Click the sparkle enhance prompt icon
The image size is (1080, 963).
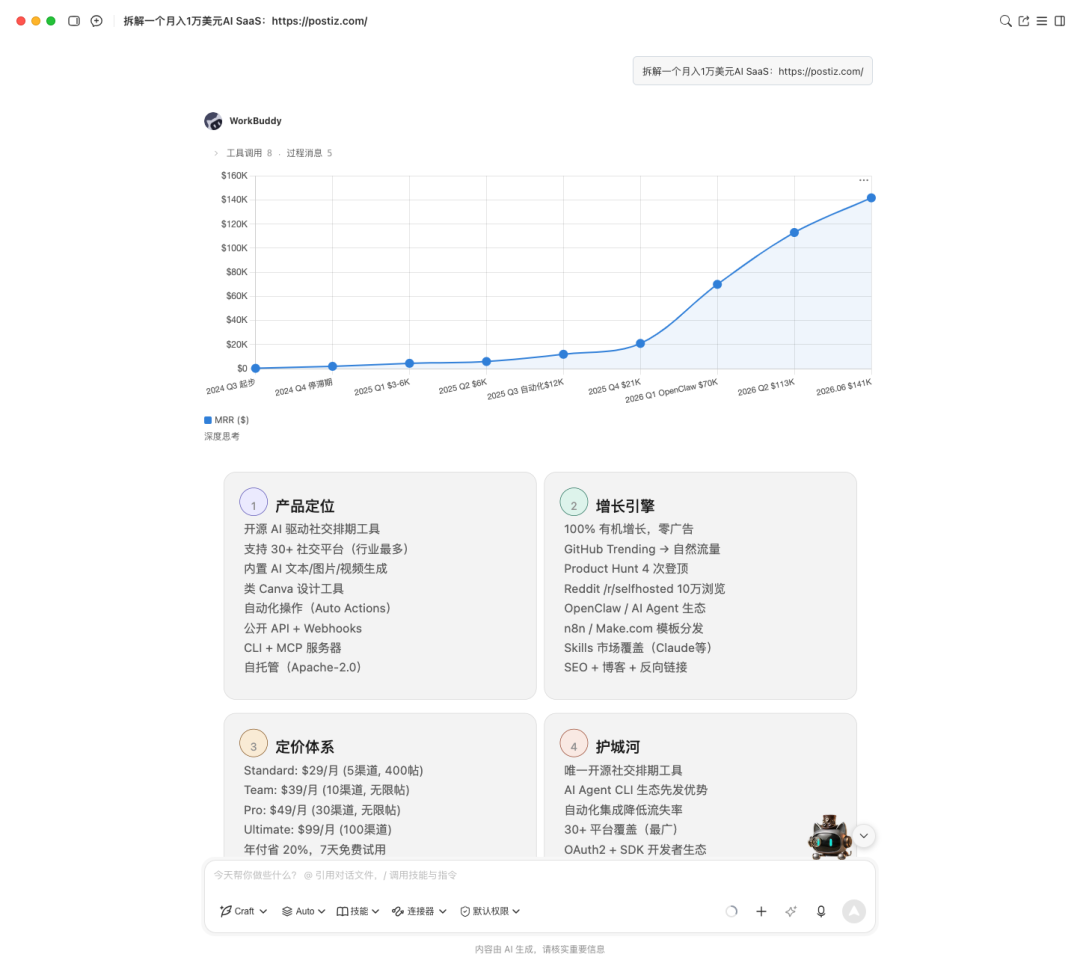791,911
